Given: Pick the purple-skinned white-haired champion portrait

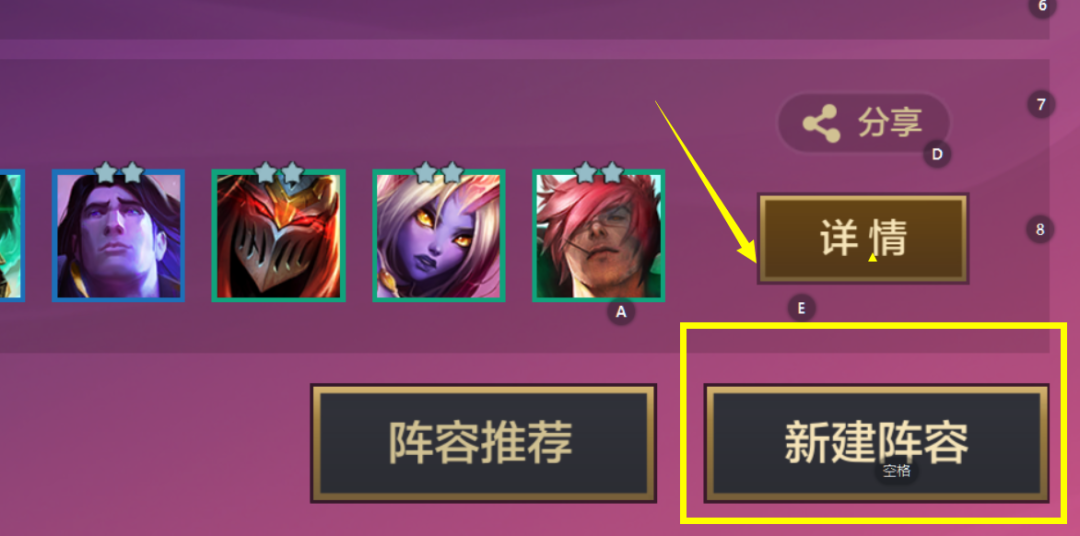Looking at the screenshot, I should [x=439, y=236].
